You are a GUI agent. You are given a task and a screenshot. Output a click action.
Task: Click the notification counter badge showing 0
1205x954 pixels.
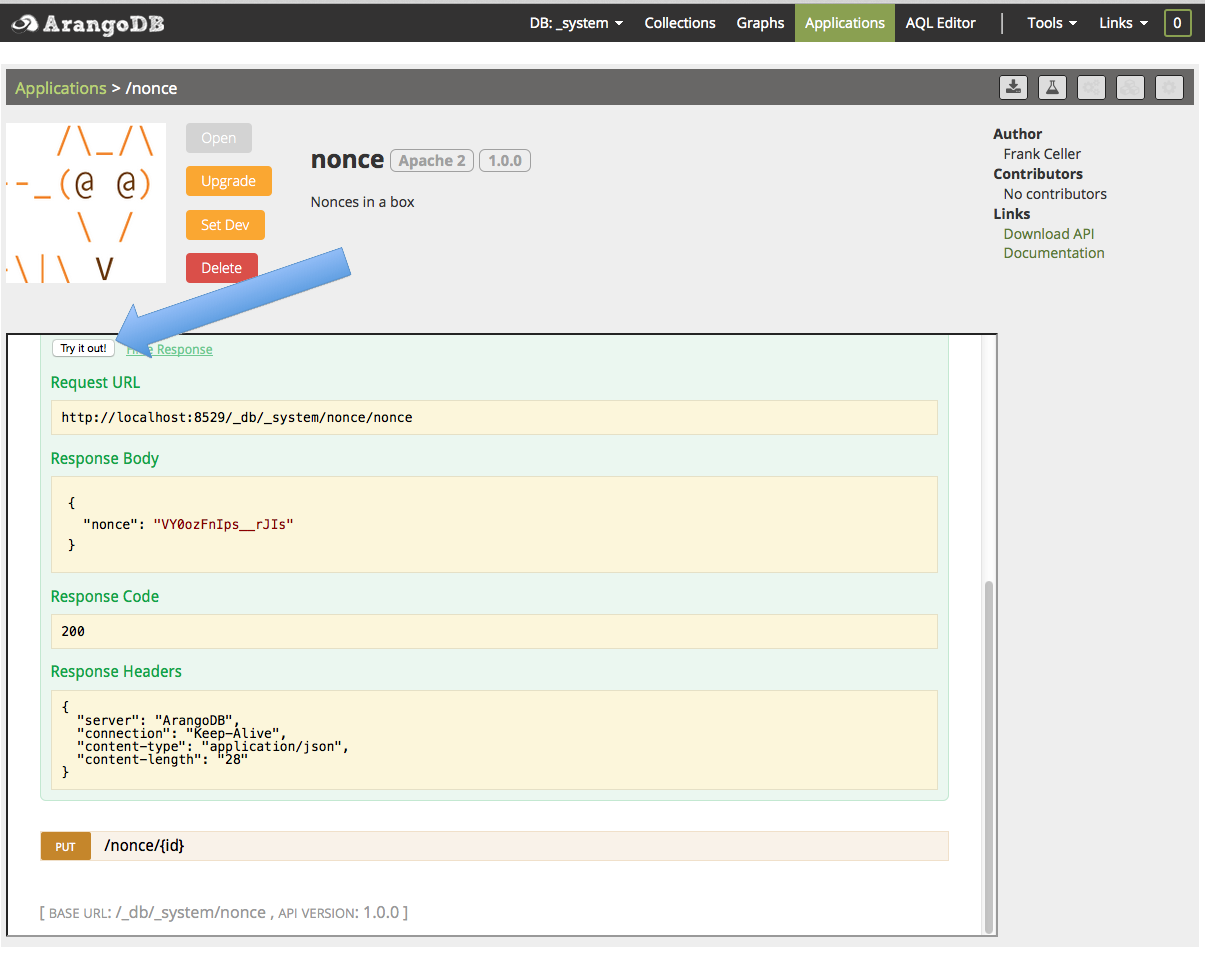coord(1177,23)
